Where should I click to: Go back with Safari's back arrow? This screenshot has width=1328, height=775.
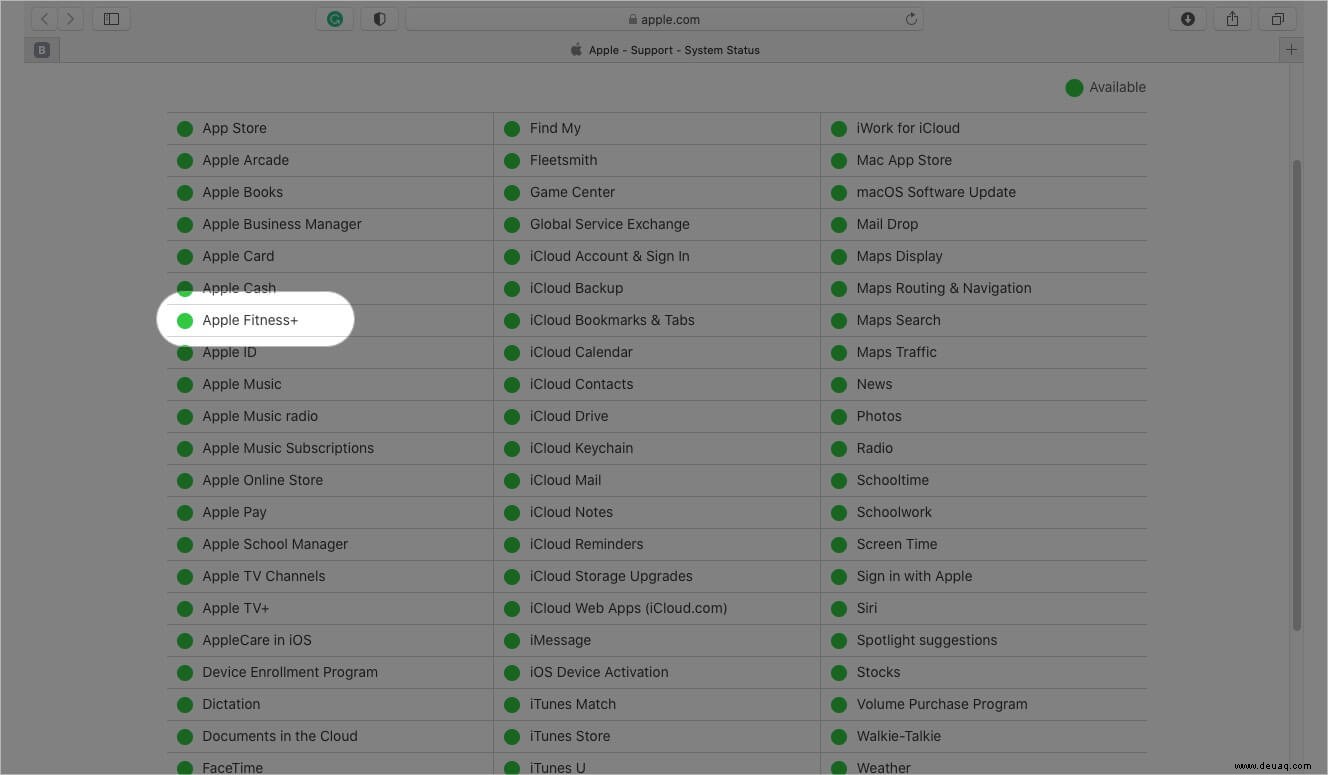tap(45, 19)
